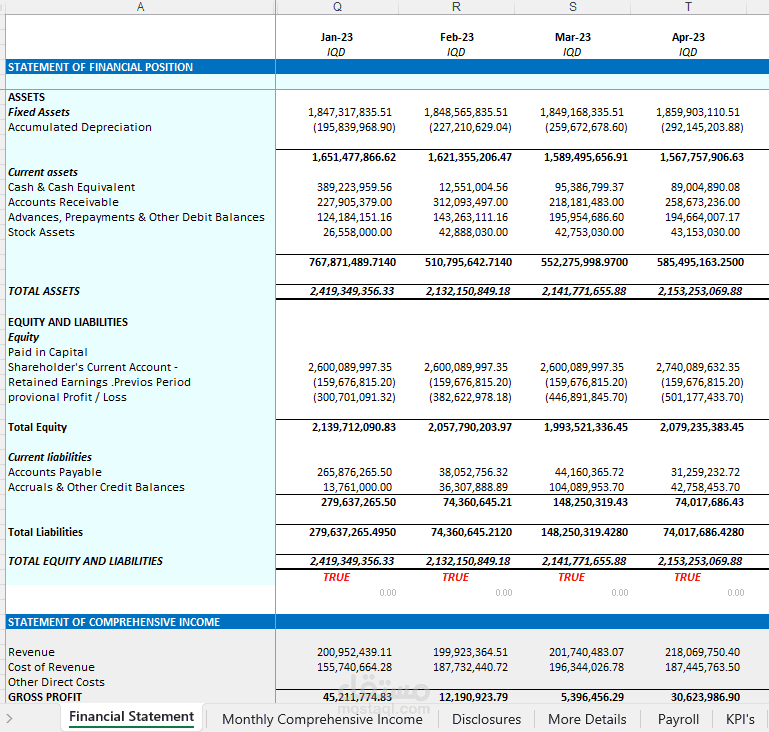Viewport: 769px width, 732px height.
Task: Click the Advances, Prepayments & Other Debit Balances label
Action: 136,217
